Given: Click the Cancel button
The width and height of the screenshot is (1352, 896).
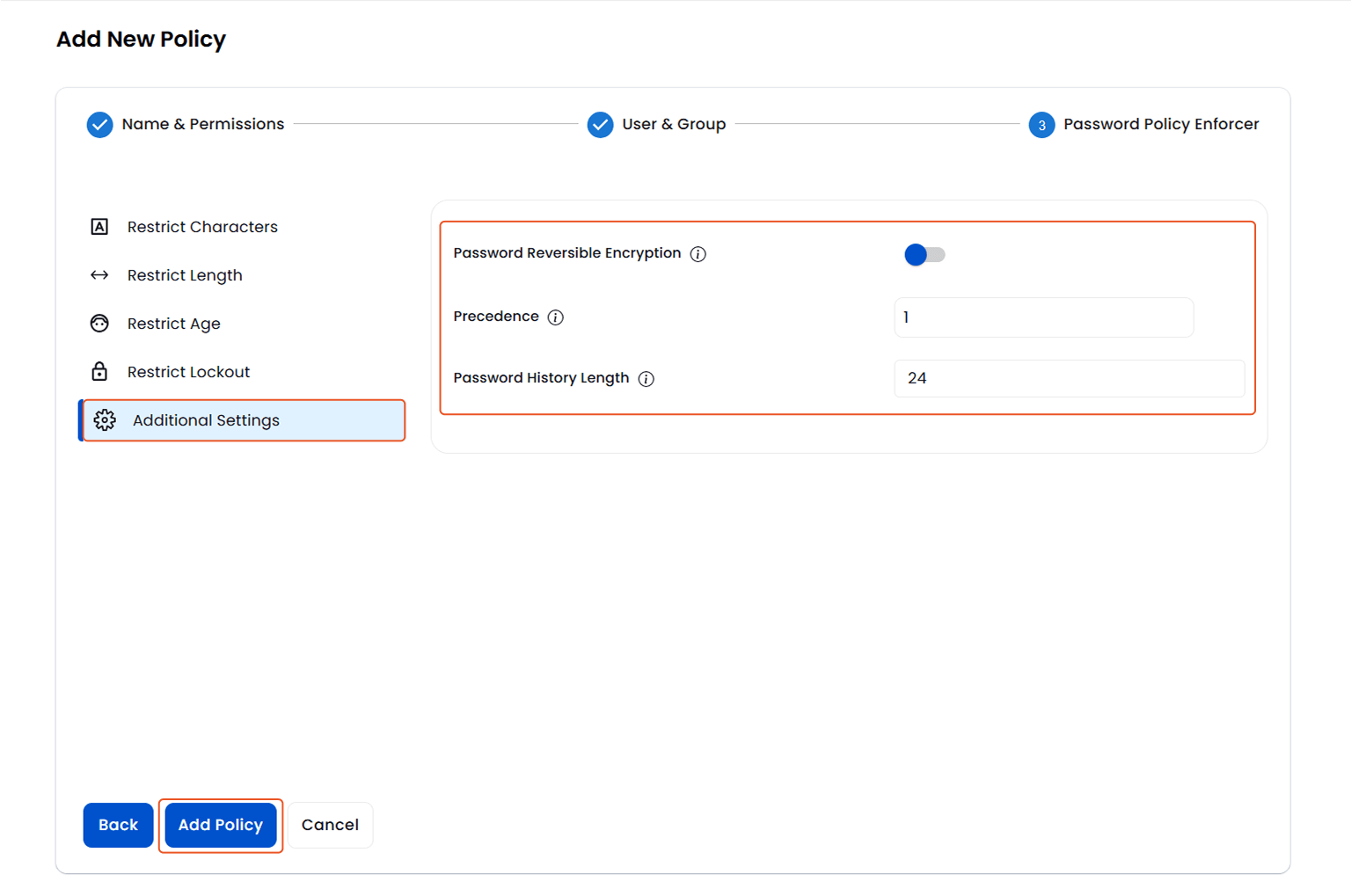Looking at the screenshot, I should 330,825.
